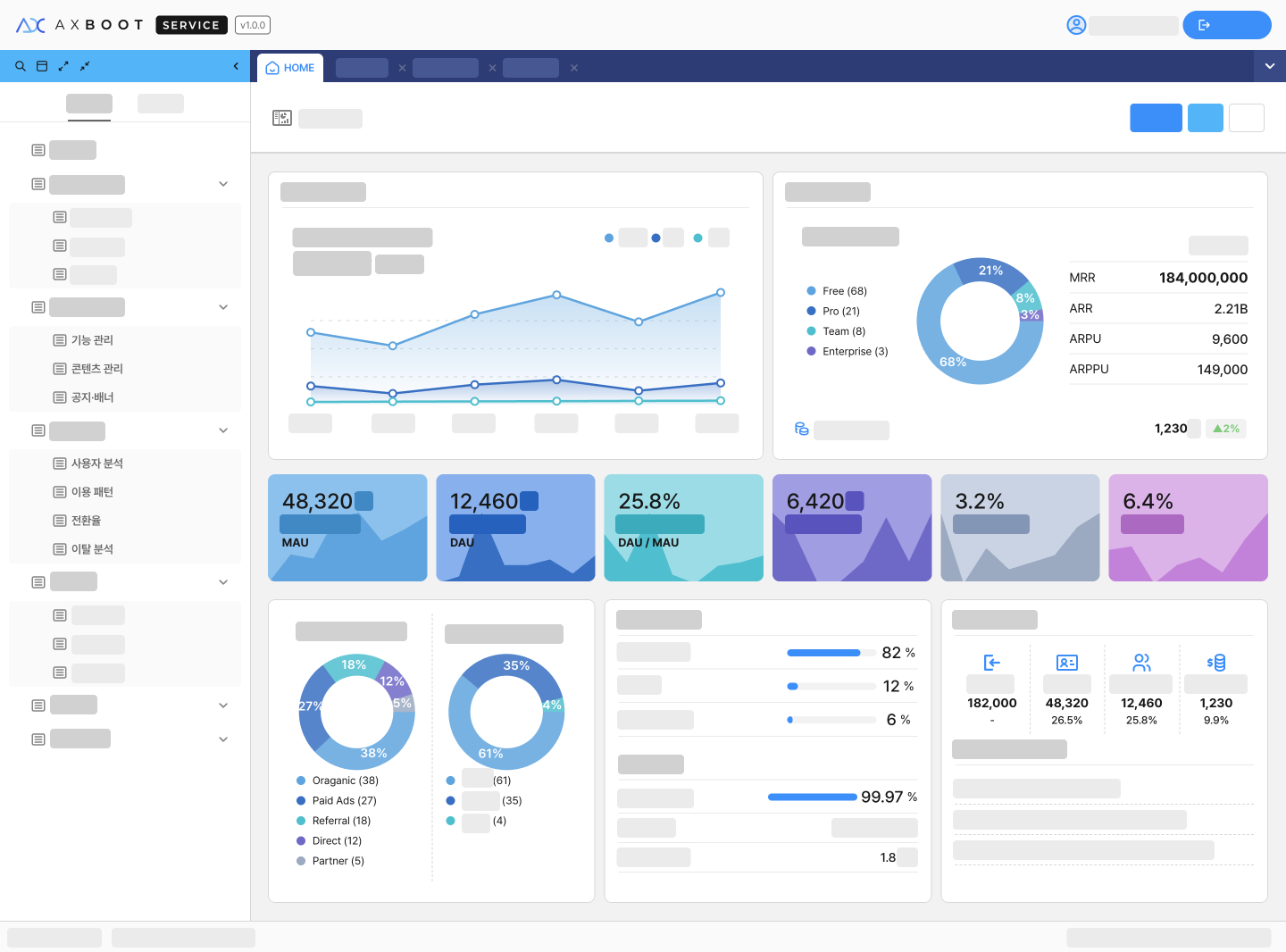Click the list icon beside 기능 관리
The image size is (1286, 952).
pos(60,340)
